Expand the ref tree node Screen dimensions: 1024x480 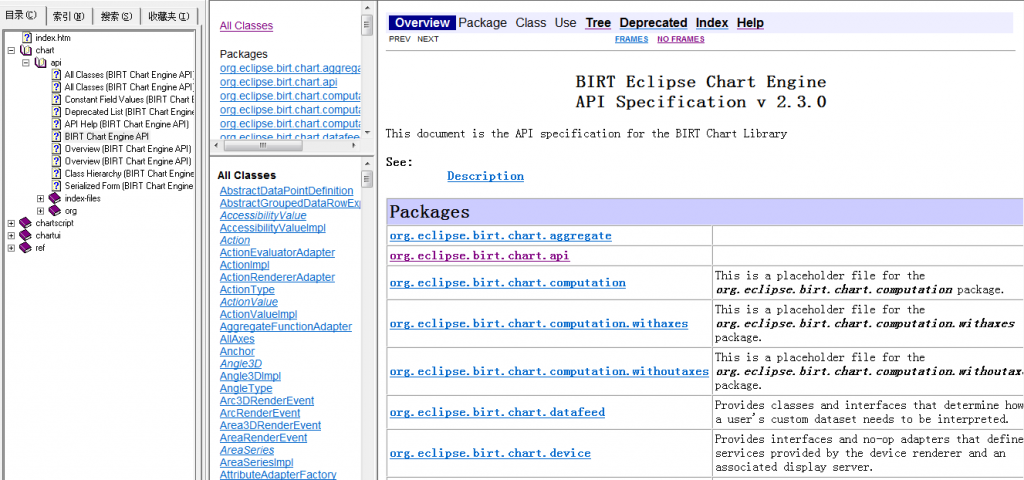click(x=11, y=248)
